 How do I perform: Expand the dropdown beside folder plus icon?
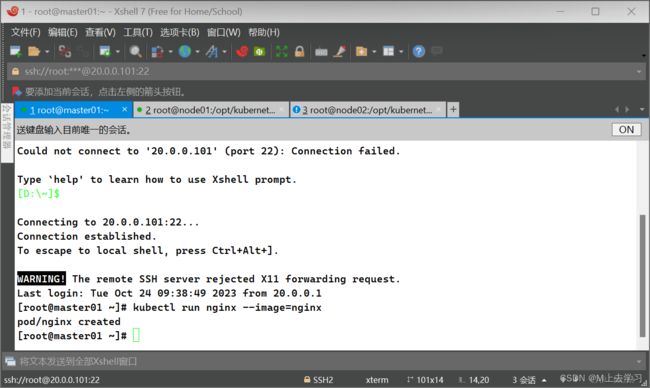coord(374,52)
